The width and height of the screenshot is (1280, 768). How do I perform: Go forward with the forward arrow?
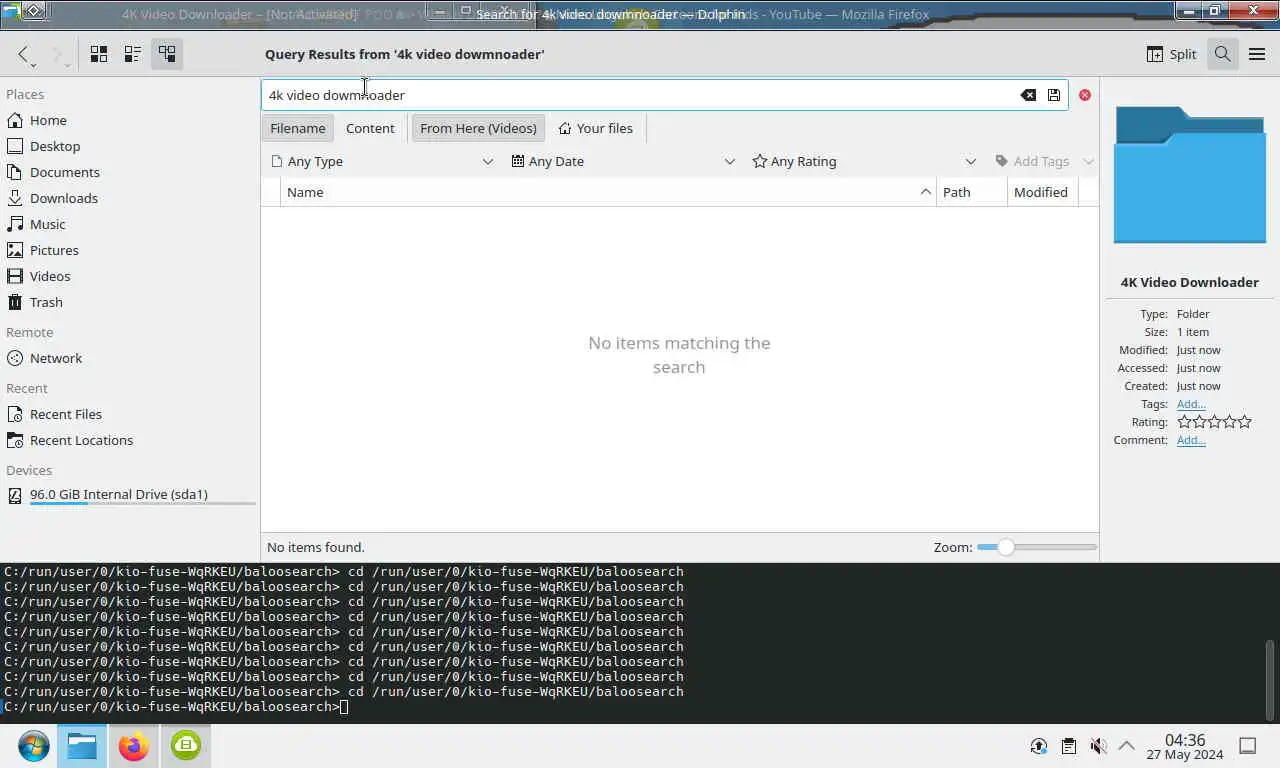(x=58, y=54)
